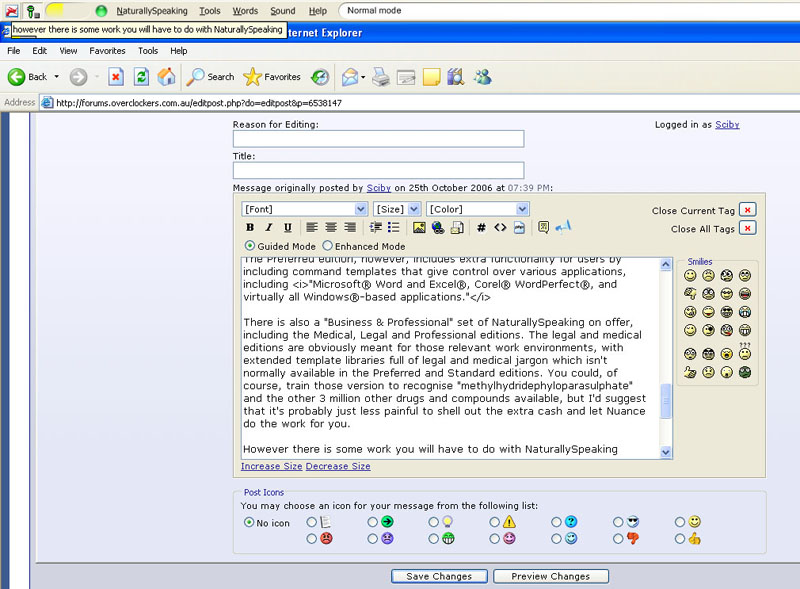
Task: Wrap selected text in quote tags
Action: pyautogui.click(x=543, y=228)
